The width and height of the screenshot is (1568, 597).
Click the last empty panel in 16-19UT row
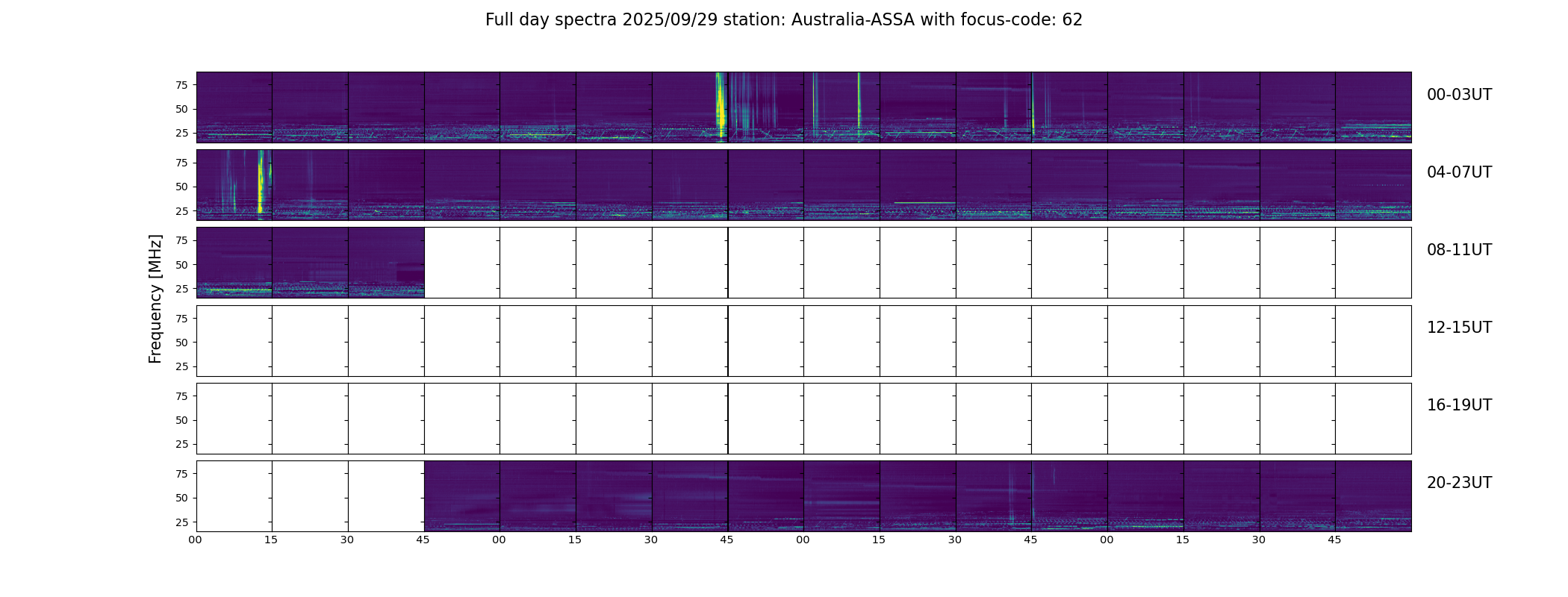[1373, 418]
